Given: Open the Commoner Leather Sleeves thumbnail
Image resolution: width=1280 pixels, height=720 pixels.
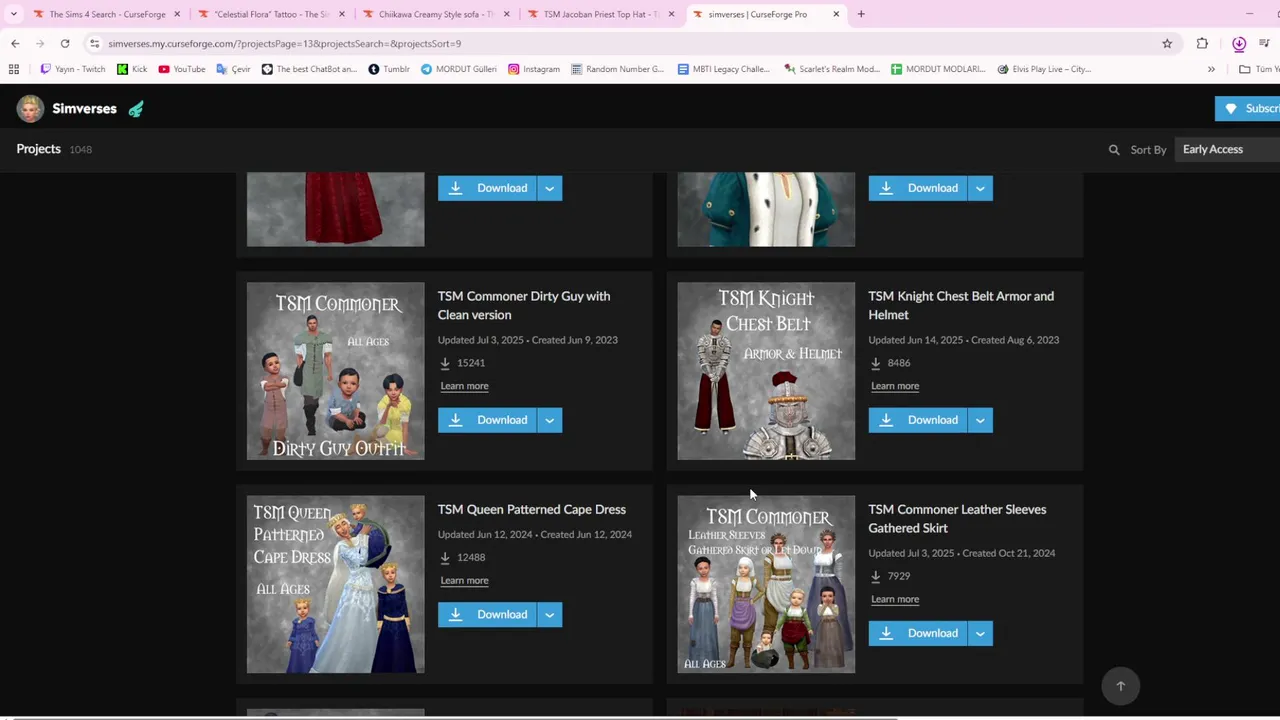Looking at the screenshot, I should click(766, 584).
